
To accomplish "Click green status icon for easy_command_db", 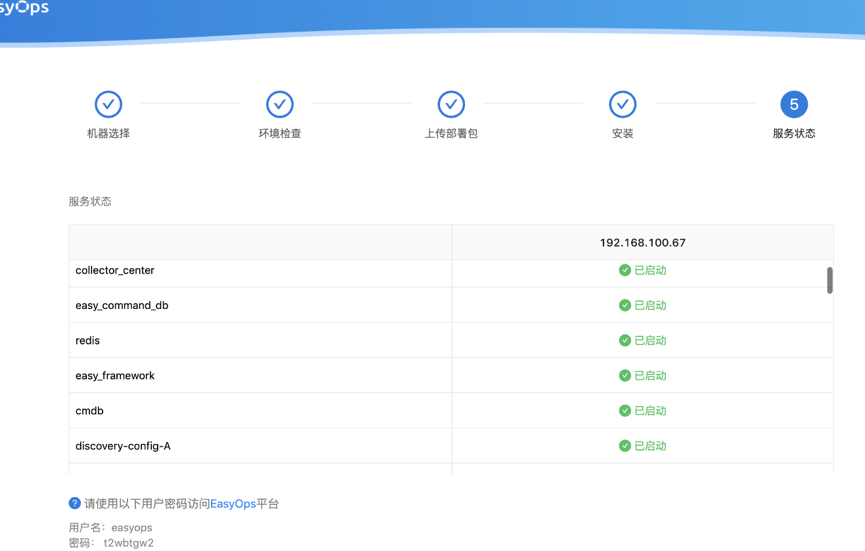I will (624, 306).
